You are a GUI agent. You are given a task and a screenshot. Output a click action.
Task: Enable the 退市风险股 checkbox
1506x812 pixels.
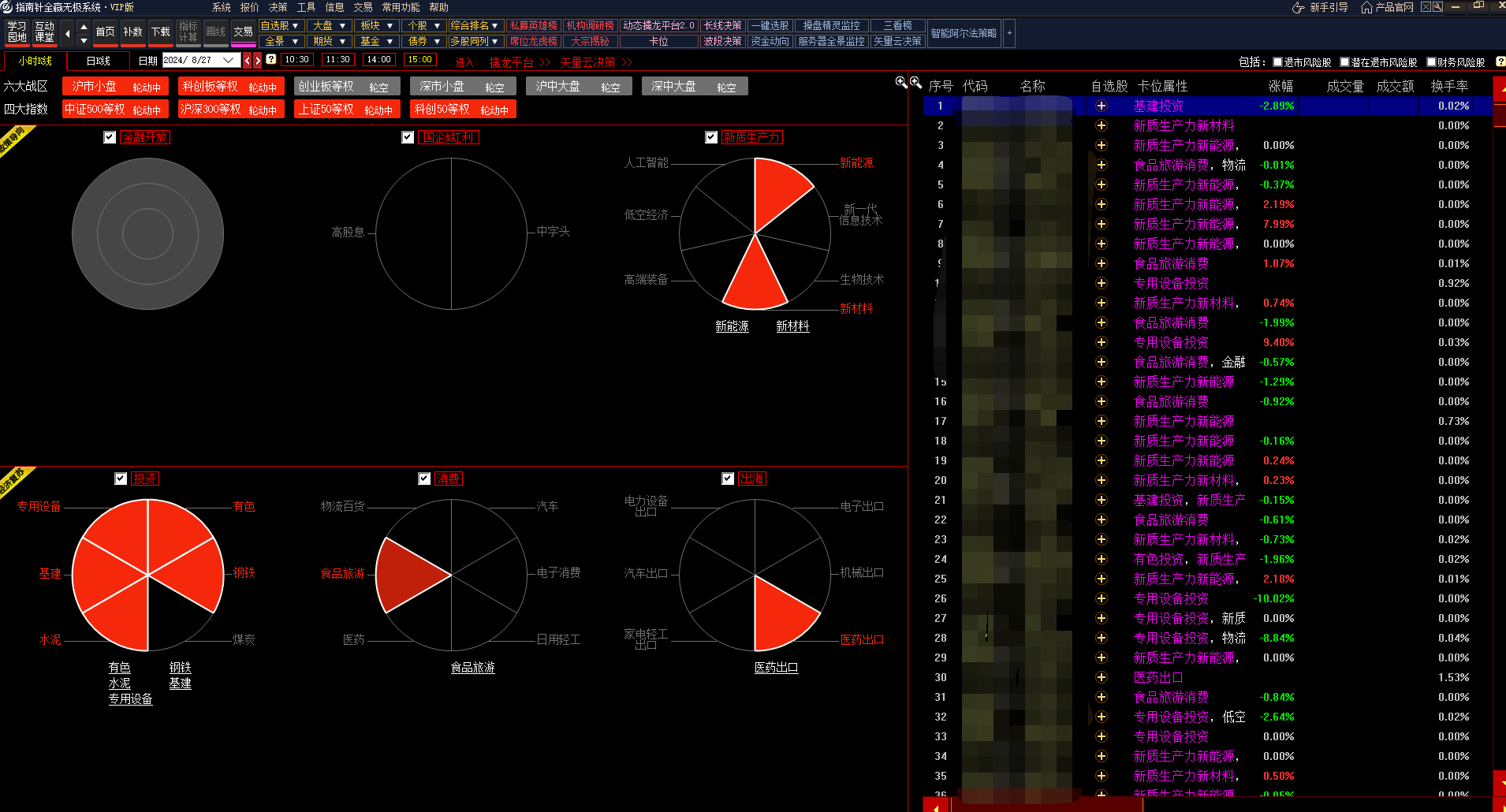[1278, 62]
